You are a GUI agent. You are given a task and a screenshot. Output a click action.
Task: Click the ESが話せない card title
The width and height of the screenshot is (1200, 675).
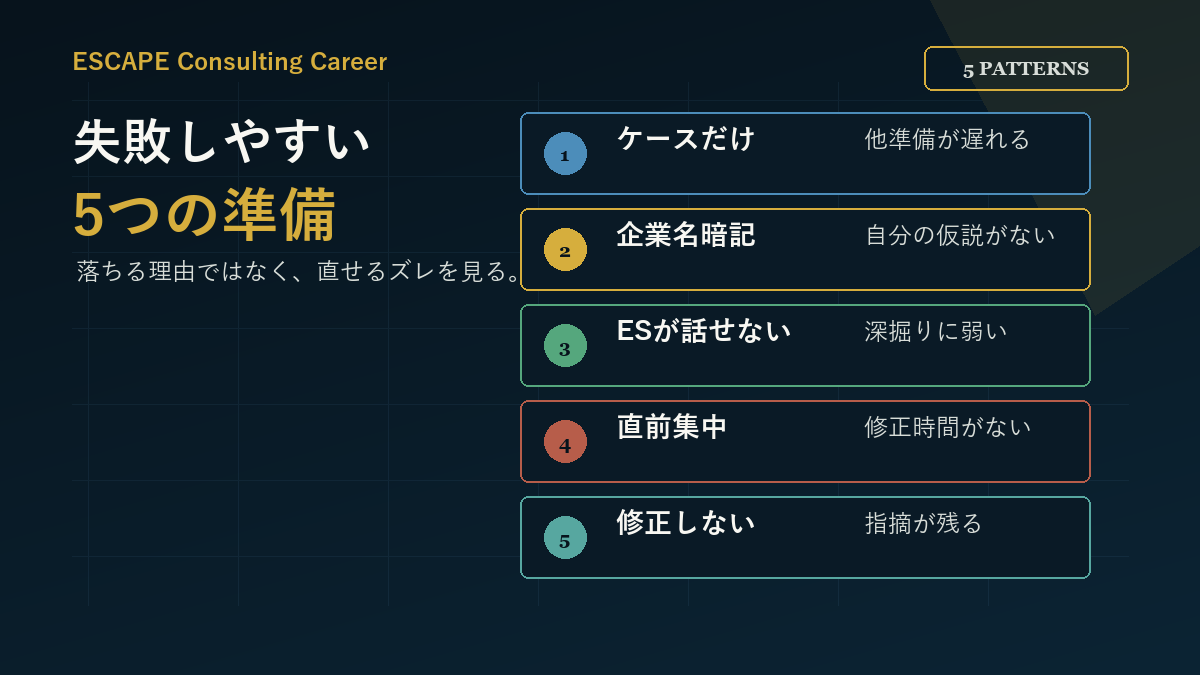pyautogui.click(x=703, y=330)
